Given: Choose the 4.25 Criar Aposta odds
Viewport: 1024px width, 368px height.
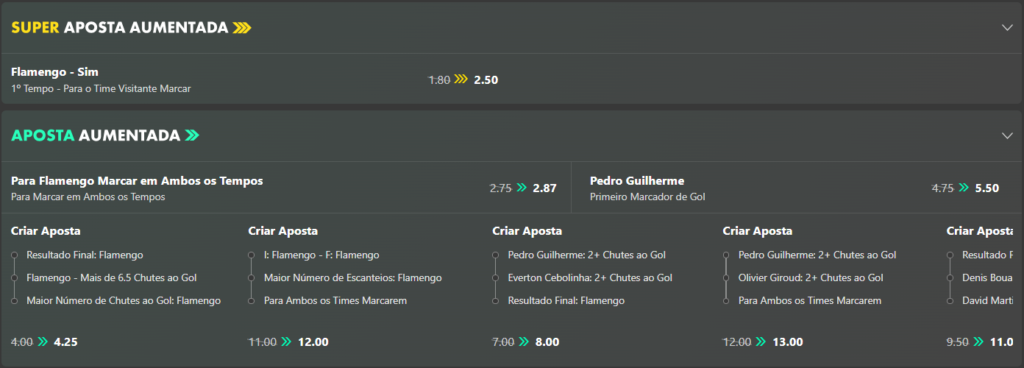Looking at the screenshot, I should (x=65, y=341).
